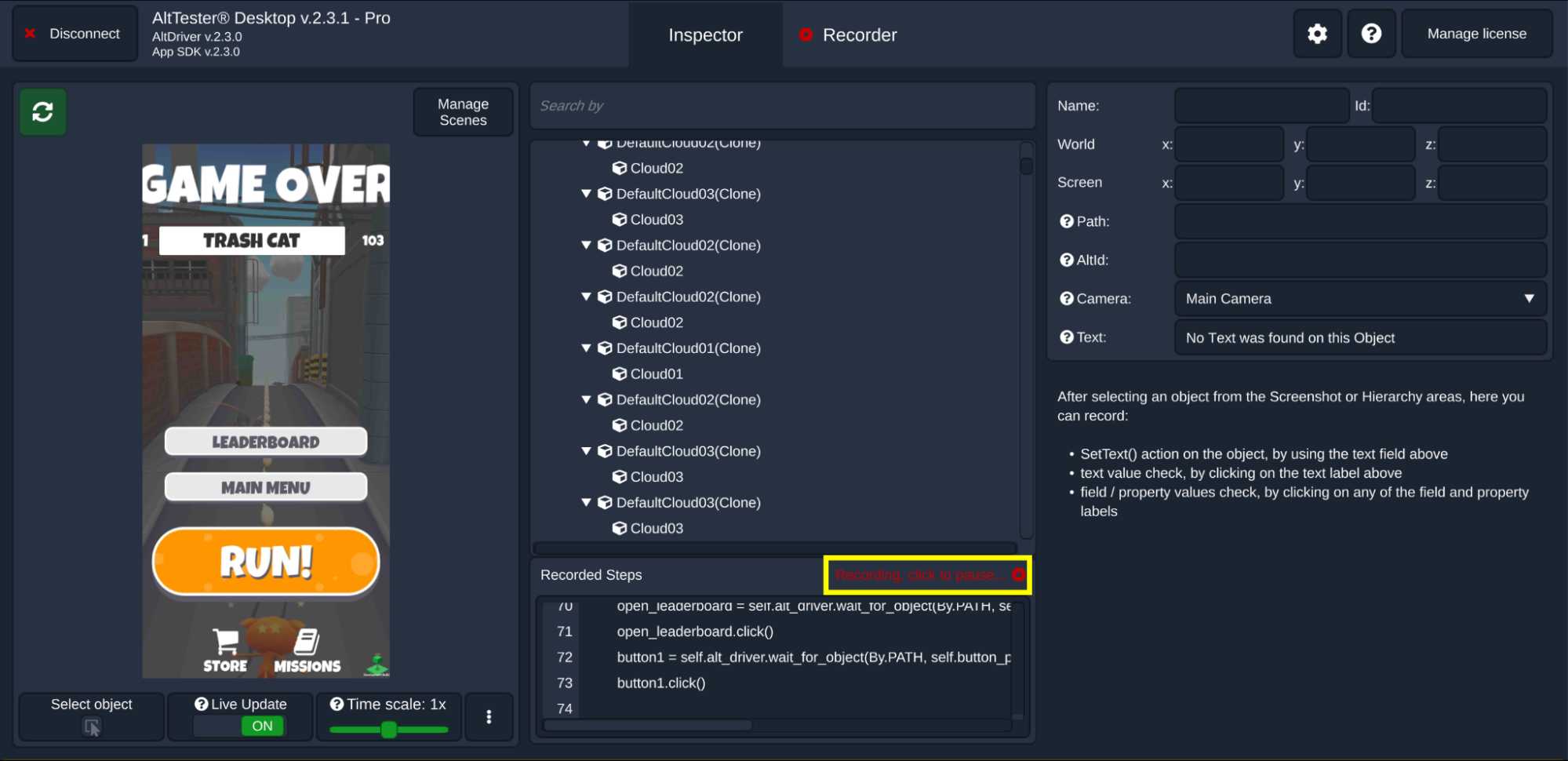The width and height of the screenshot is (1568, 761).
Task: Select the last Cloud03 tree item
Action: (x=657, y=528)
